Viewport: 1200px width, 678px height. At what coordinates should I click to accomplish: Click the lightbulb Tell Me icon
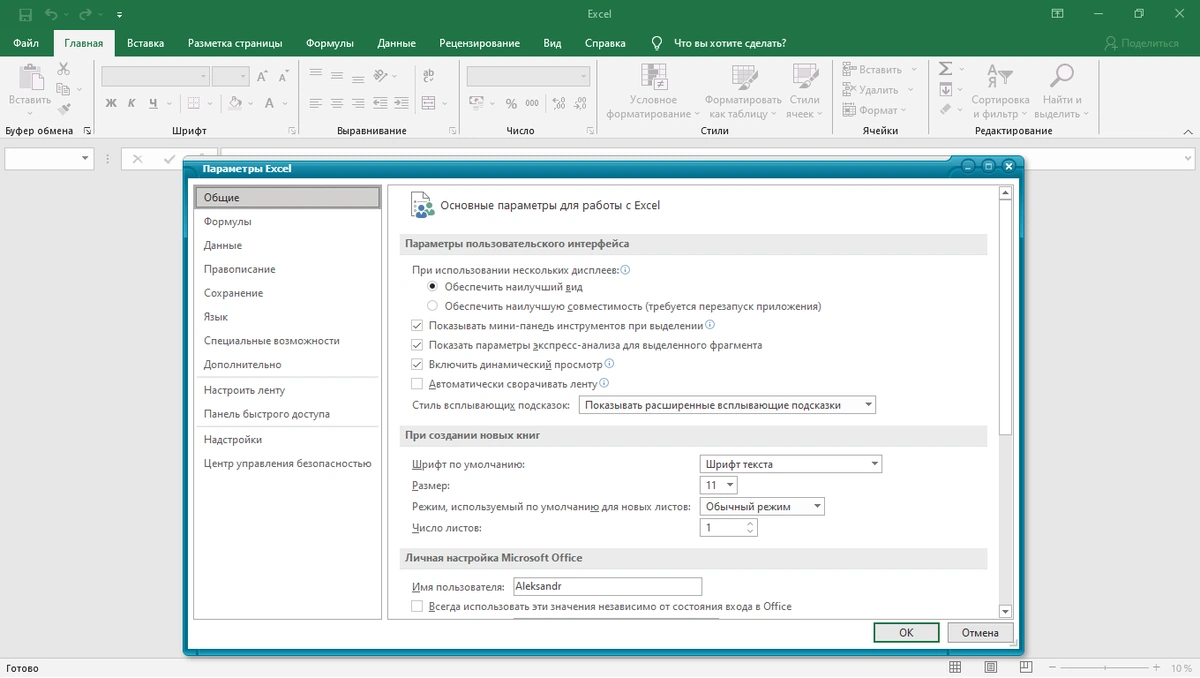pyautogui.click(x=657, y=43)
